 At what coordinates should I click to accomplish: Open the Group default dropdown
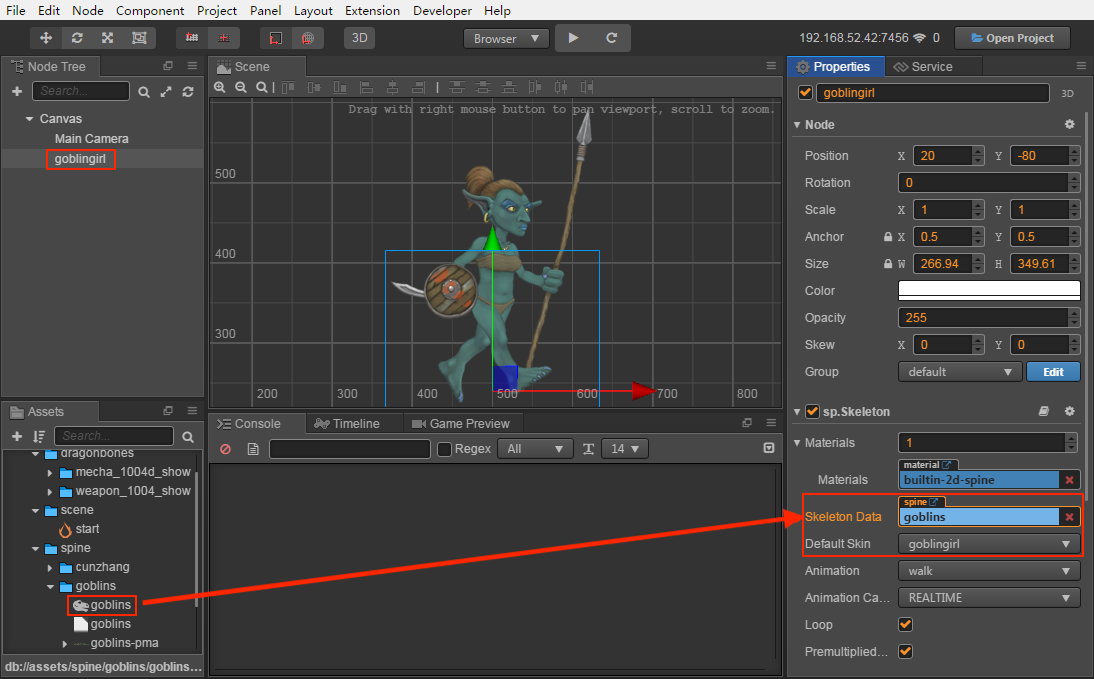(x=960, y=372)
